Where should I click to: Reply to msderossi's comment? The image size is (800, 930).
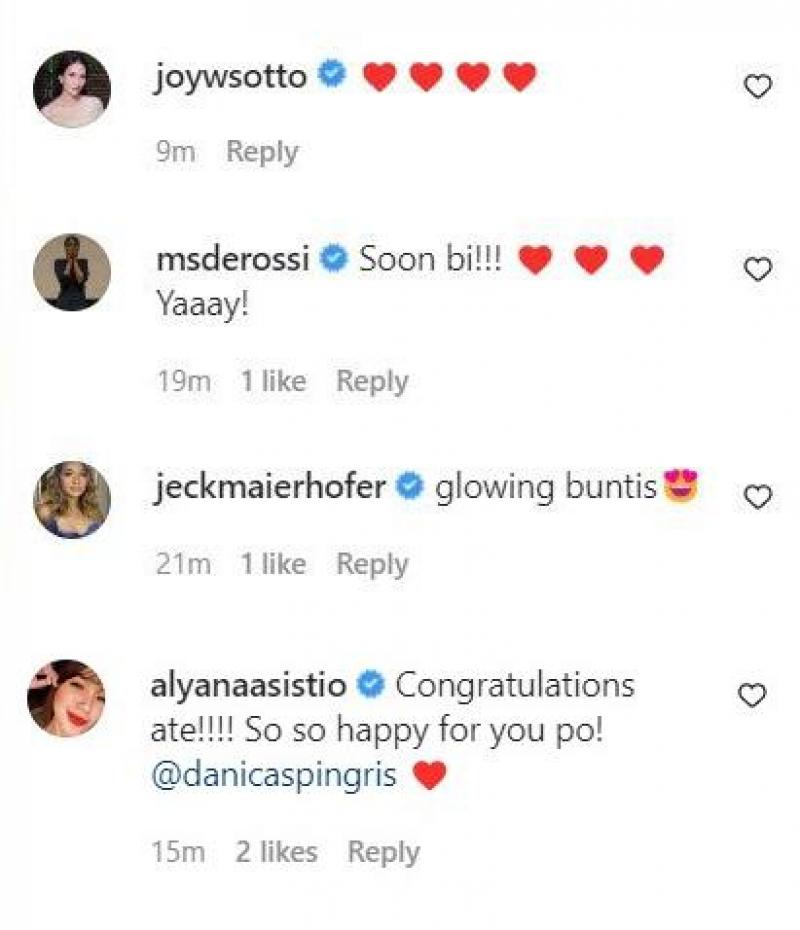(x=372, y=381)
